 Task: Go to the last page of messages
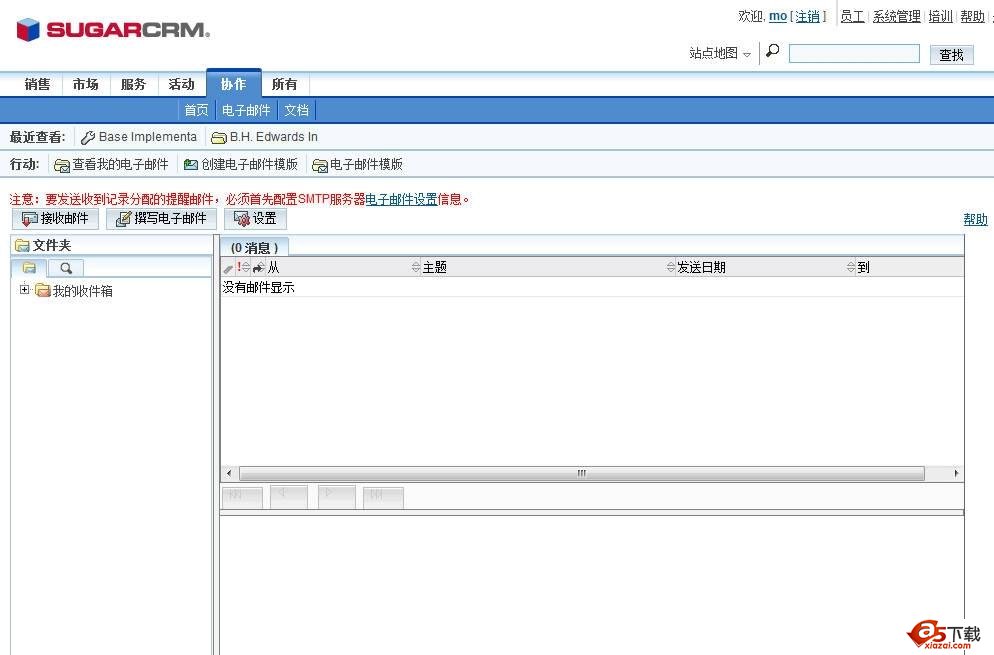[x=383, y=498]
